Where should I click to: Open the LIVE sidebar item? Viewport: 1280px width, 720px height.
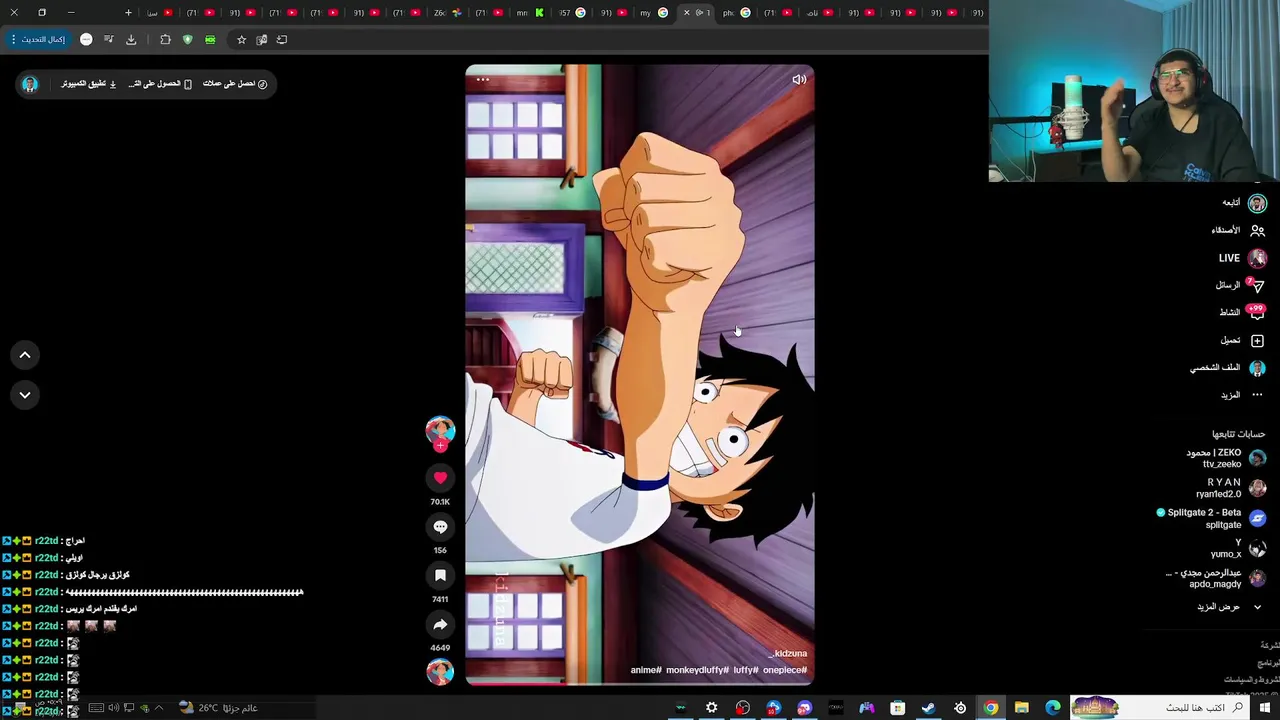[1242, 258]
